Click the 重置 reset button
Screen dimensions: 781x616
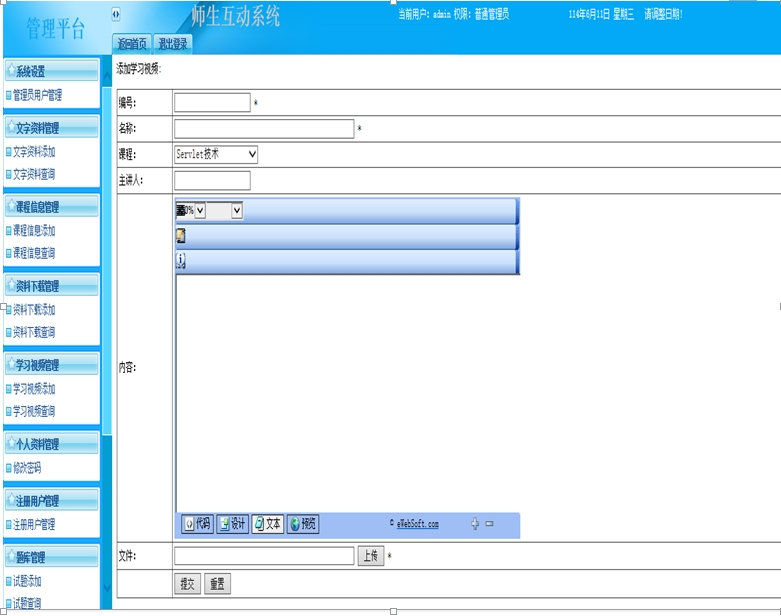pos(217,584)
